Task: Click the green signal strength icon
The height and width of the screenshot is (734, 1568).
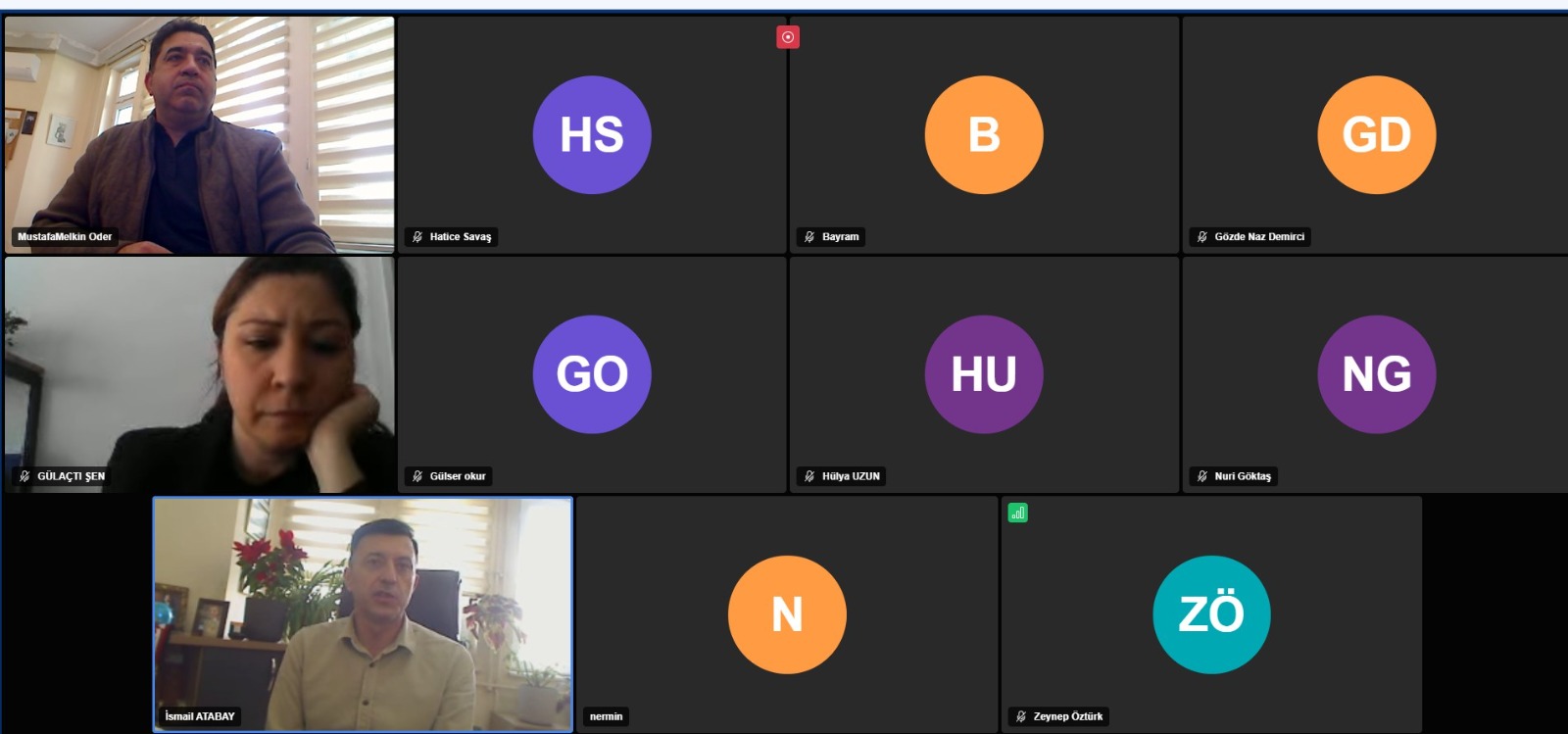Action: pyautogui.click(x=1018, y=513)
